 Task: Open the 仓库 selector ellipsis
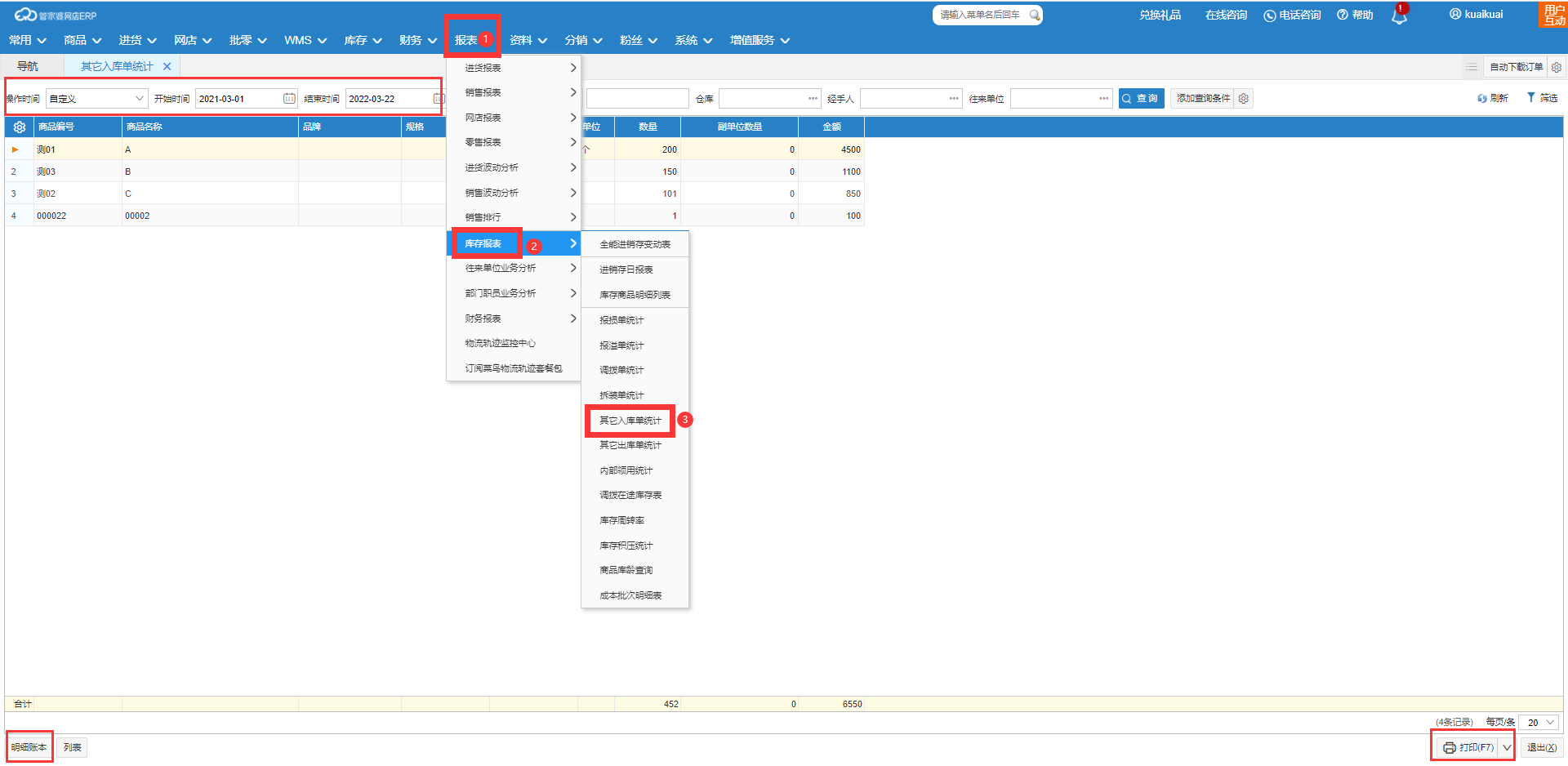tap(813, 99)
